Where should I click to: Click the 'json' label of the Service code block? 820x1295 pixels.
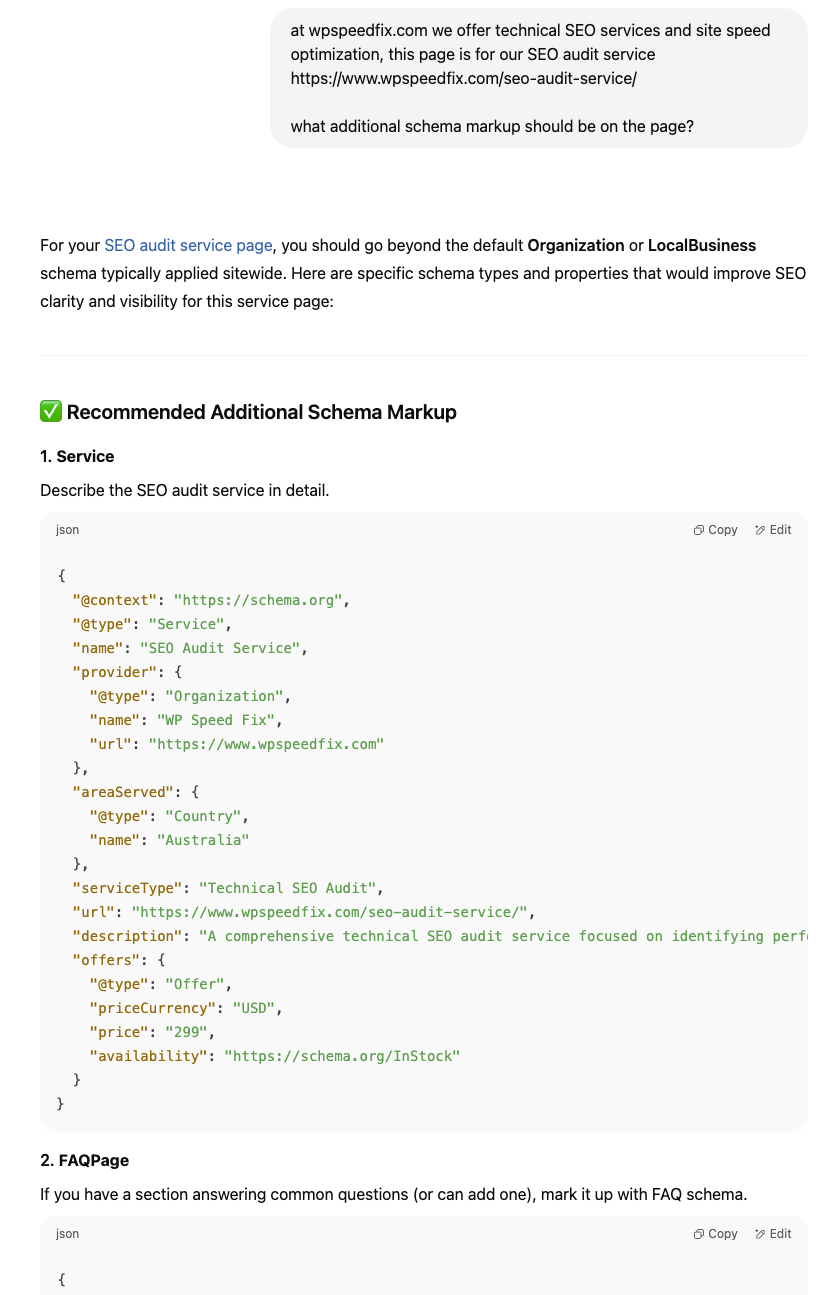pos(67,530)
